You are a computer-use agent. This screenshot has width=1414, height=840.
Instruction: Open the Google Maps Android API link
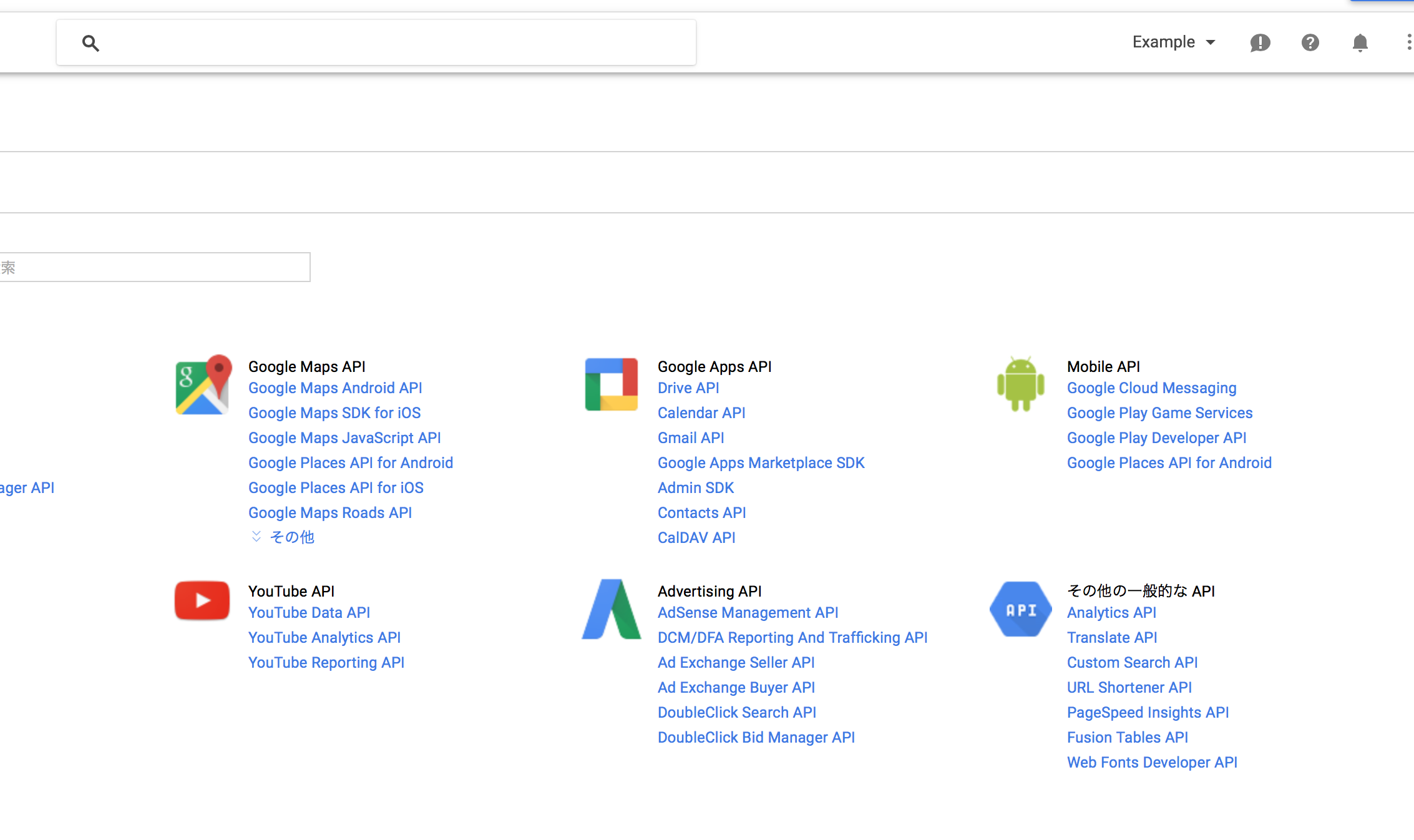pos(335,388)
